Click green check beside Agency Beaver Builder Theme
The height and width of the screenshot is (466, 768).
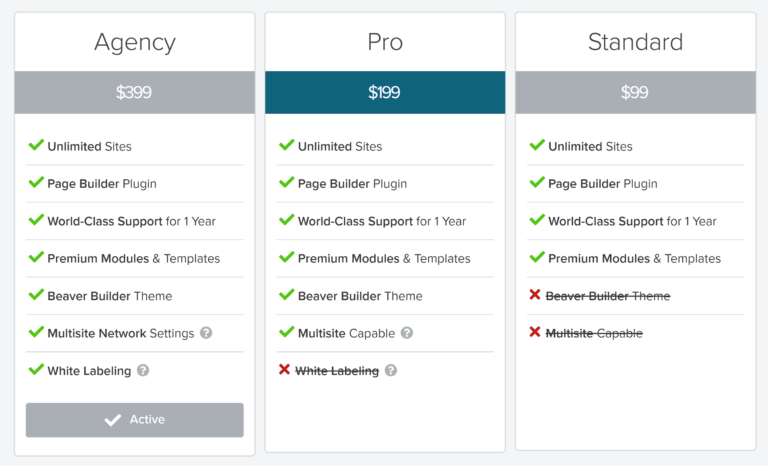(36, 294)
